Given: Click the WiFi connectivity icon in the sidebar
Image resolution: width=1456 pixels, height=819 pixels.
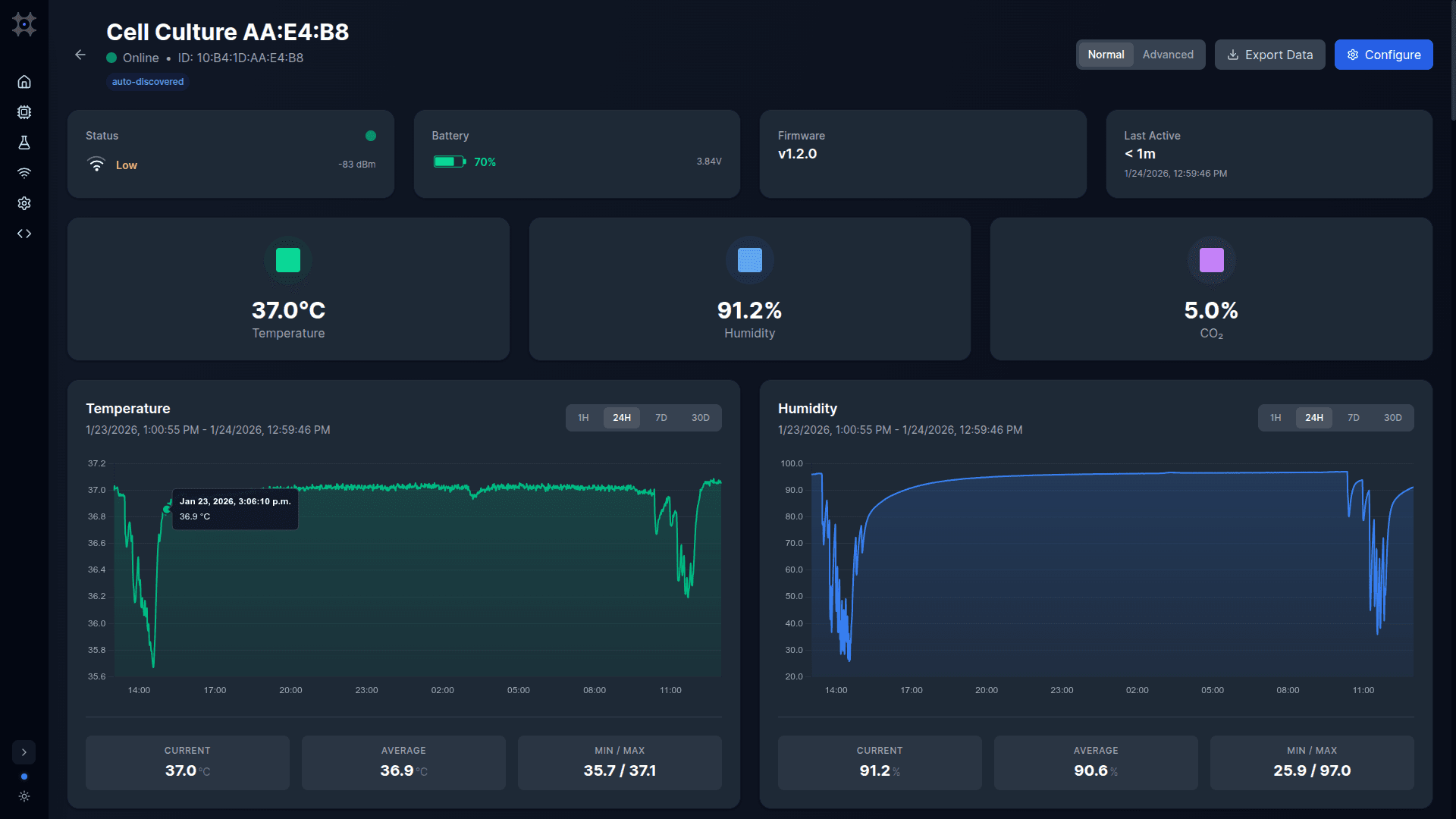Looking at the screenshot, I should [24, 173].
